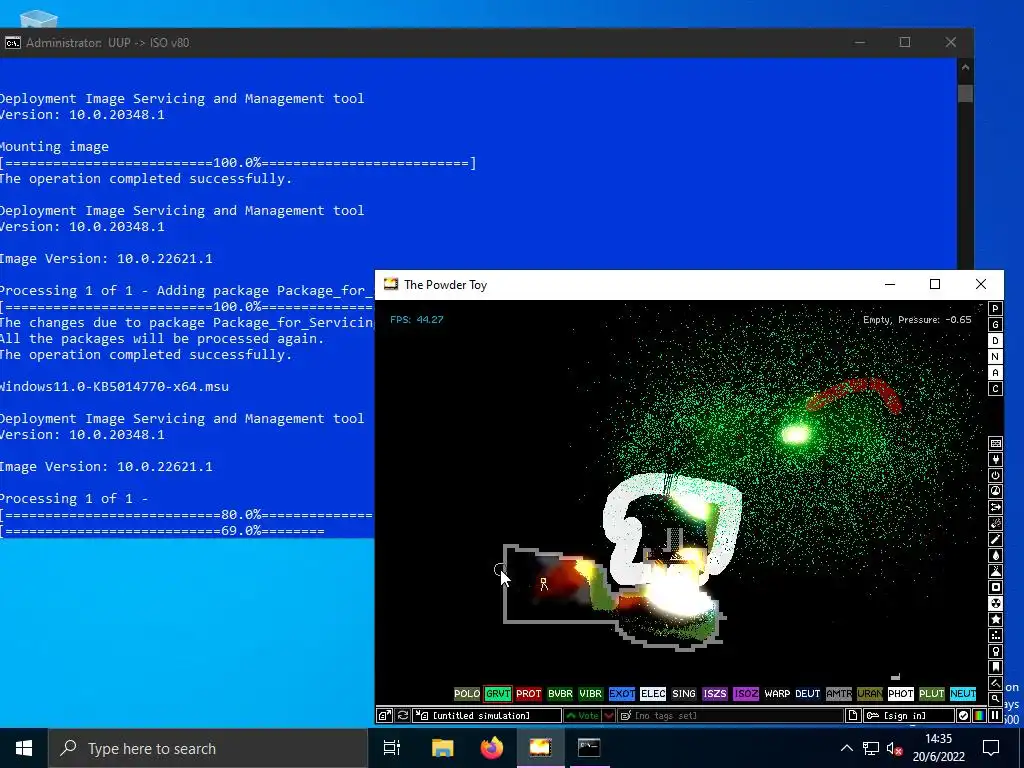Screen dimensions: 1024x768
Task: Open the Liquids droplet category icon
Action: [995, 555]
